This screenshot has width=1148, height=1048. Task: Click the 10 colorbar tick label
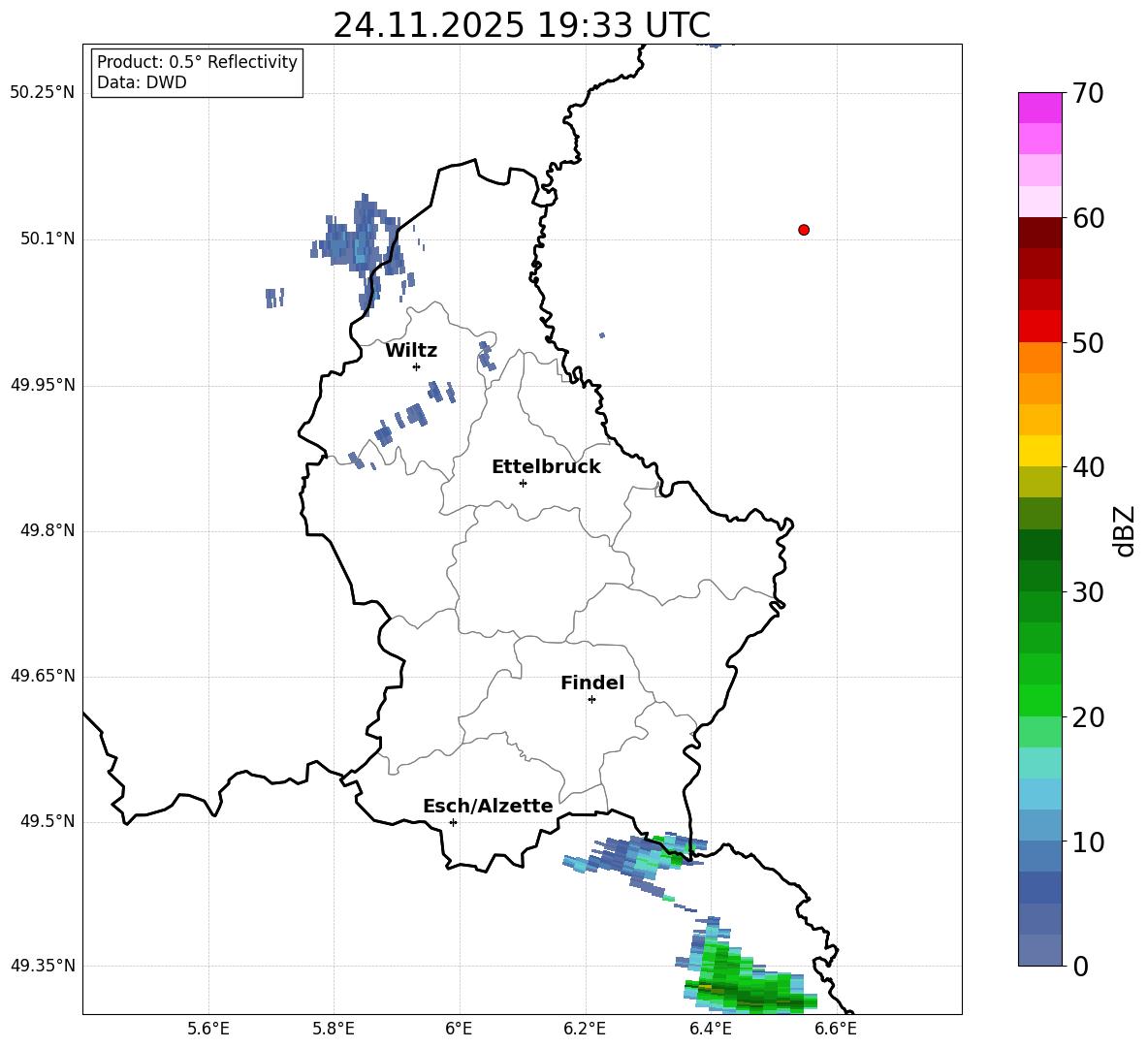coord(1088,842)
